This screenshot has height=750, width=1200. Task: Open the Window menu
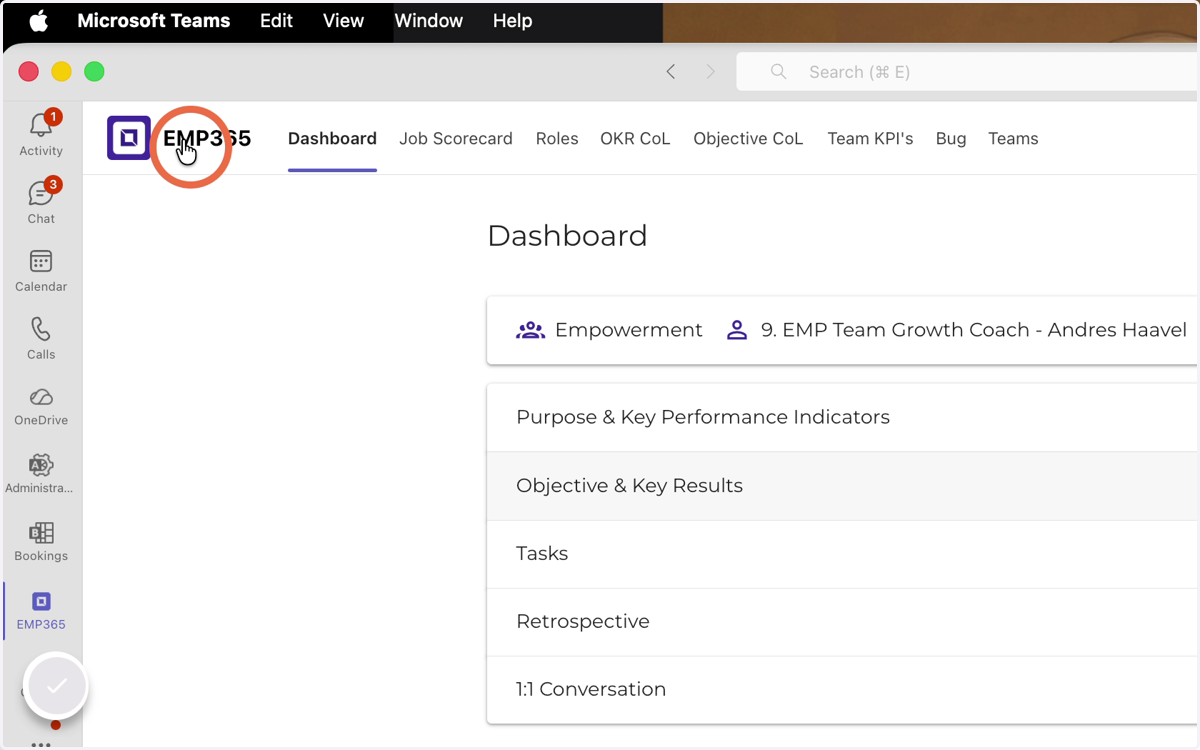pos(428,21)
